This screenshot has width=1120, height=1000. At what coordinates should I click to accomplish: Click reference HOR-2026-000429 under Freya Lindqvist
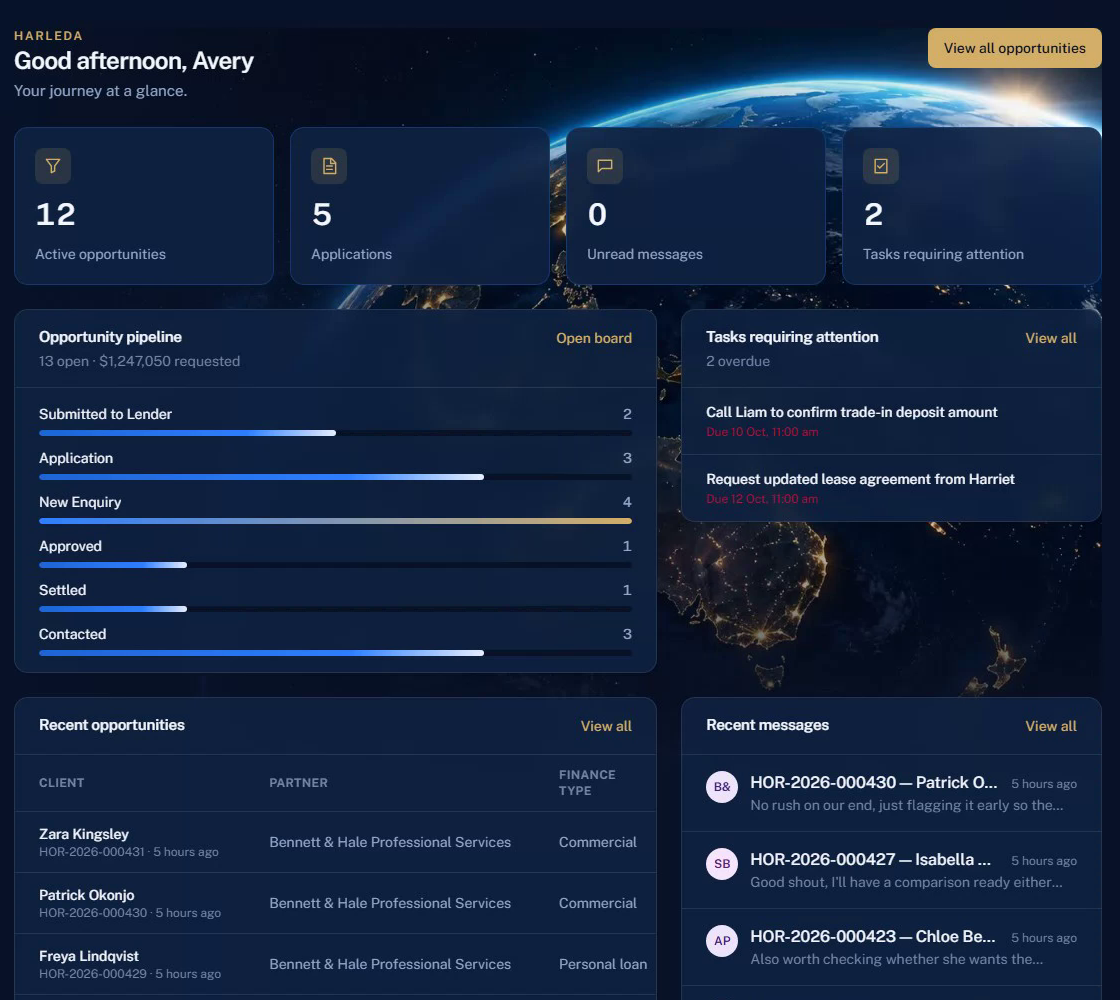(x=93, y=974)
